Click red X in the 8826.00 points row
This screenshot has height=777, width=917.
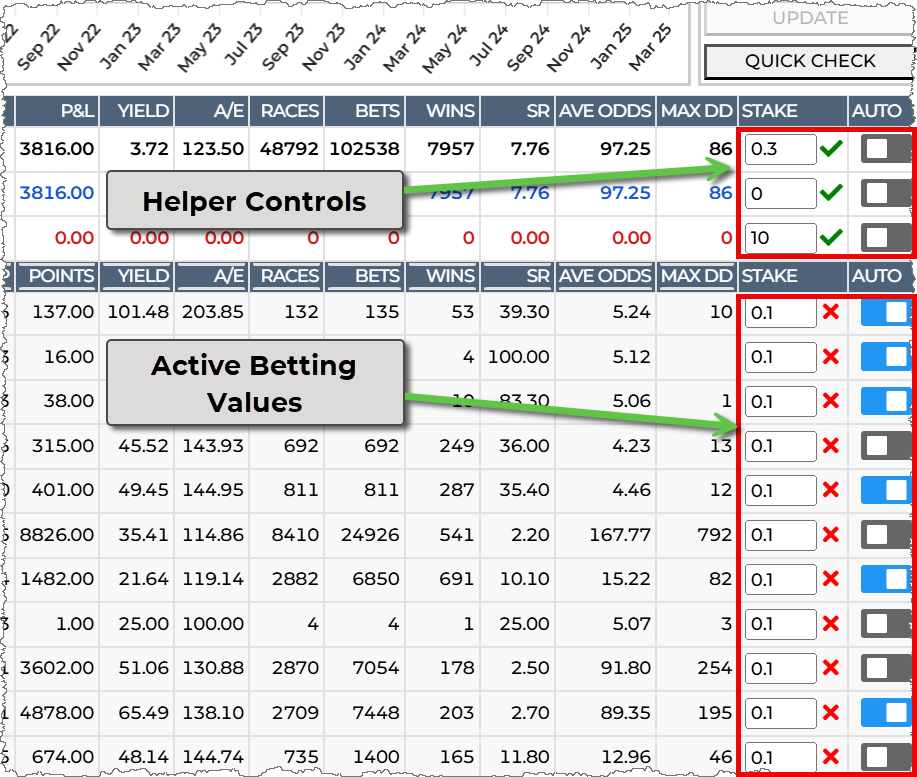831,534
